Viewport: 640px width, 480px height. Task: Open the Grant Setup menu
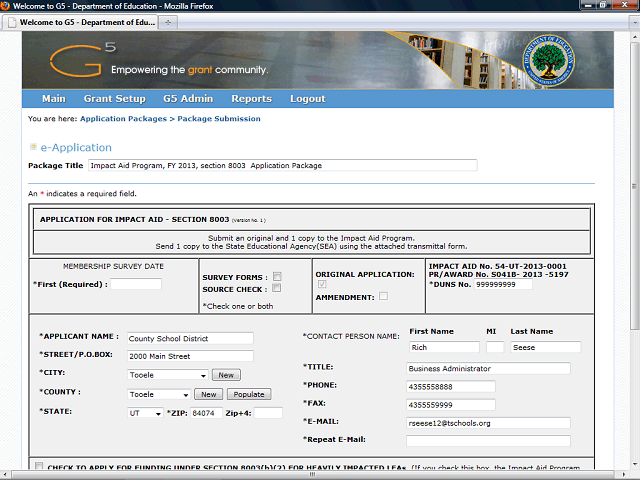click(114, 99)
